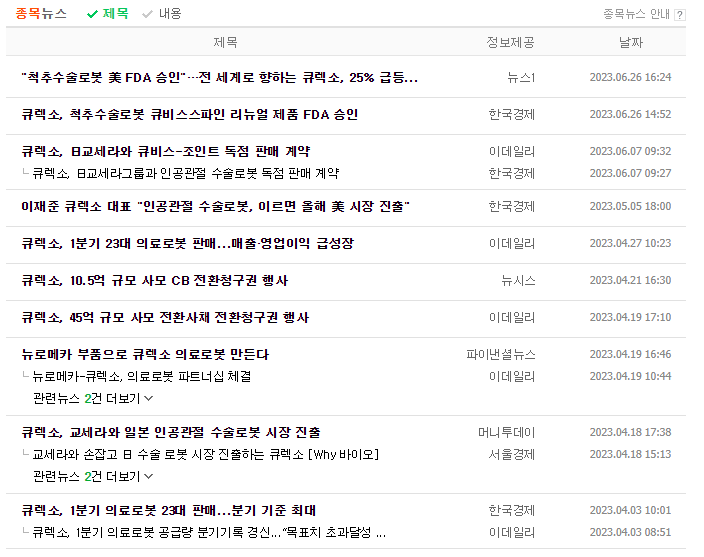Open sub-article 교세라와 손잡고 日 수술 로봇 [Why 바이오]
Screen dimensions: 704x557
(206, 454)
